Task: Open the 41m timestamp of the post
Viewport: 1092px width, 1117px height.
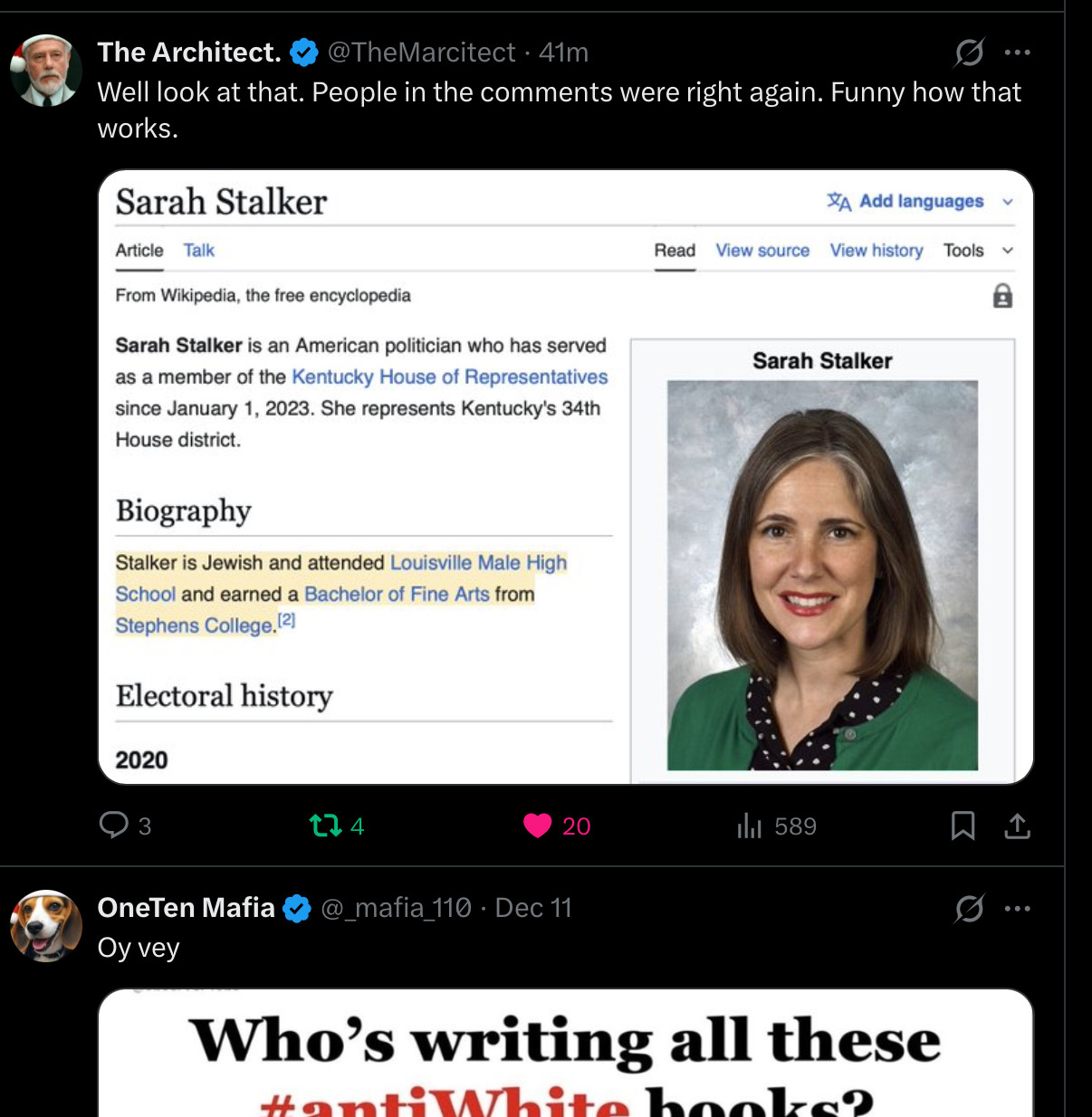Action: click(x=563, y=53)
